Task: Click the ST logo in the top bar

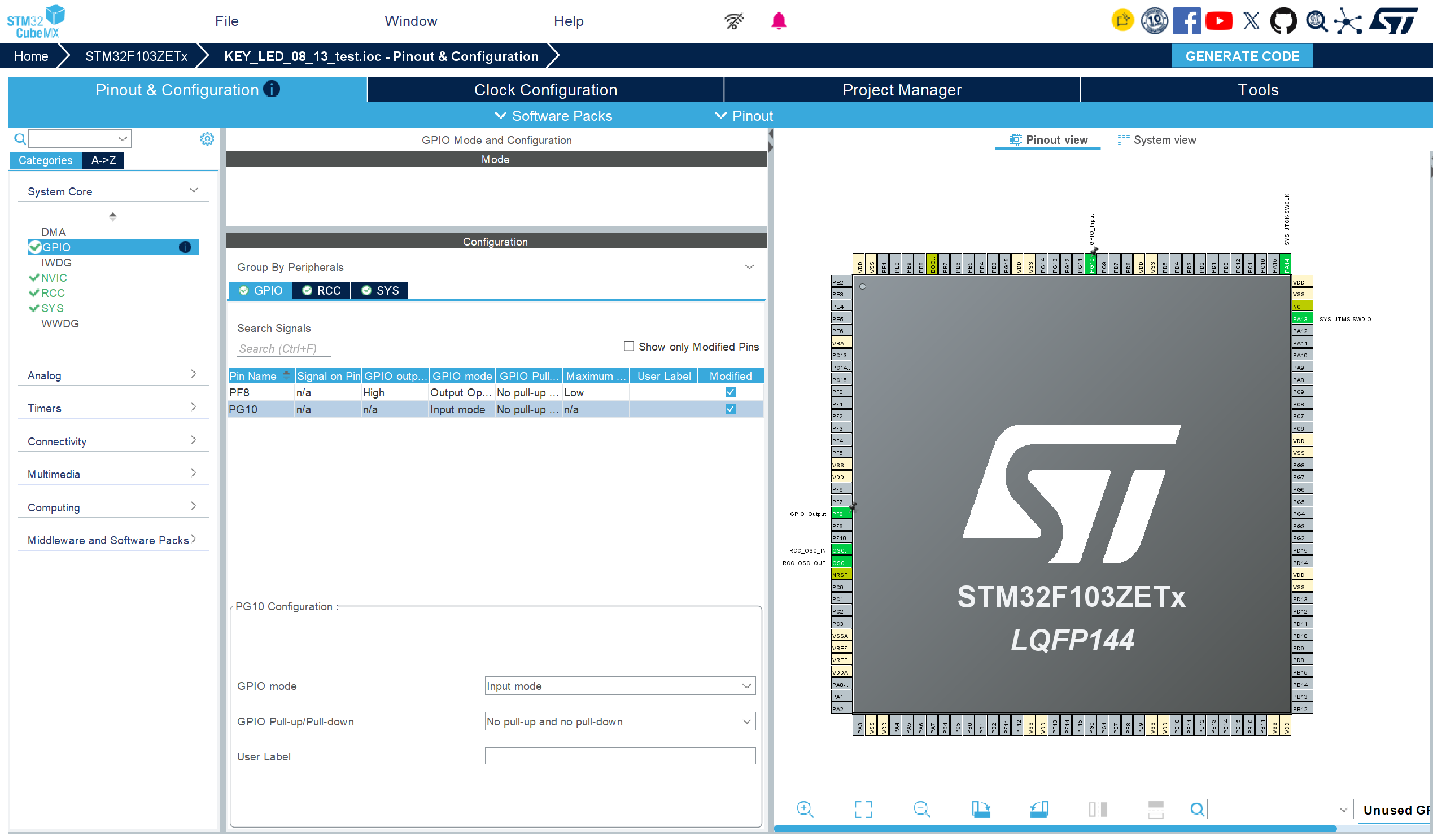Action: (1394, 21)
